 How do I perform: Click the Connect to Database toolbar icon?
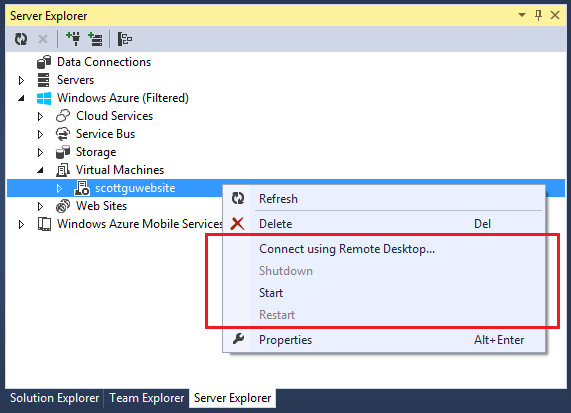point(73,39)
